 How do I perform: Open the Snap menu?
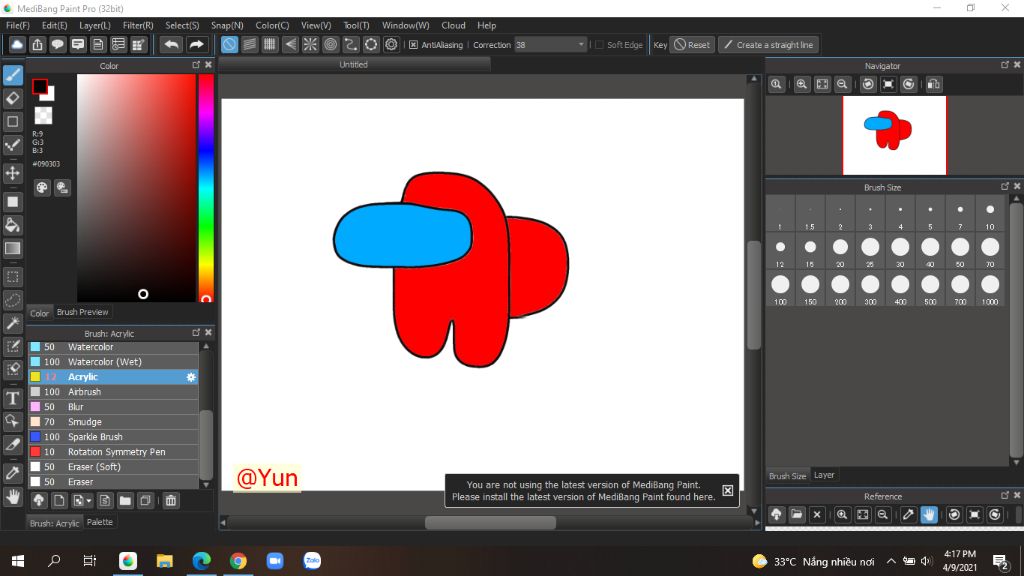pyautogui.click(x=227, y=25)
